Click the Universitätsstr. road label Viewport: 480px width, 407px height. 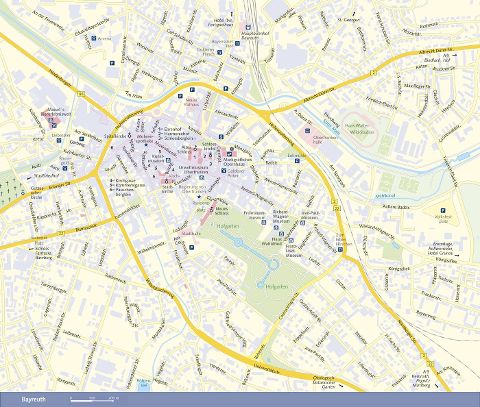[266, 367]
